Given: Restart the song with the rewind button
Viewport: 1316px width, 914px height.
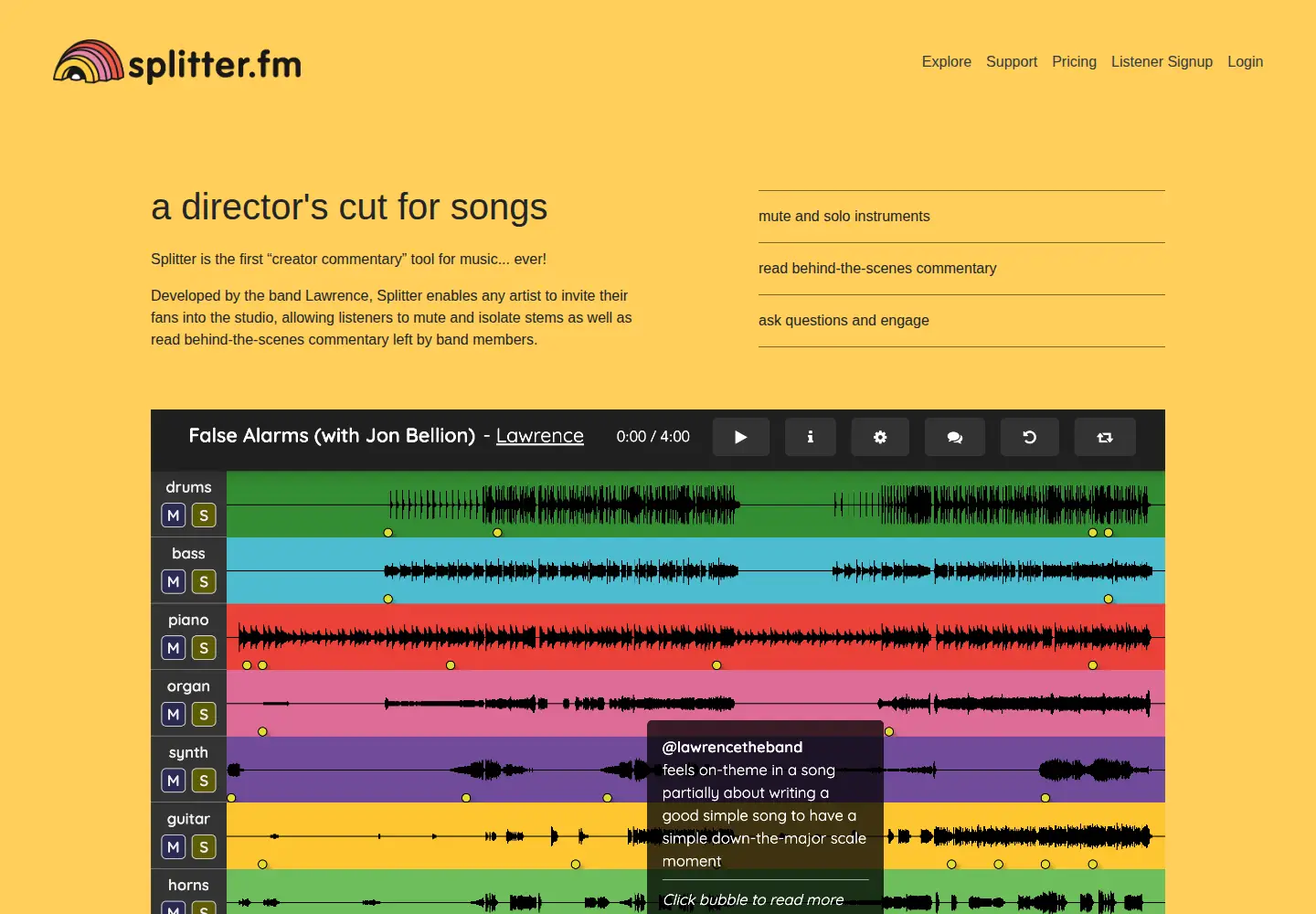Looking at the screenshot, I should click(1030, 437).
